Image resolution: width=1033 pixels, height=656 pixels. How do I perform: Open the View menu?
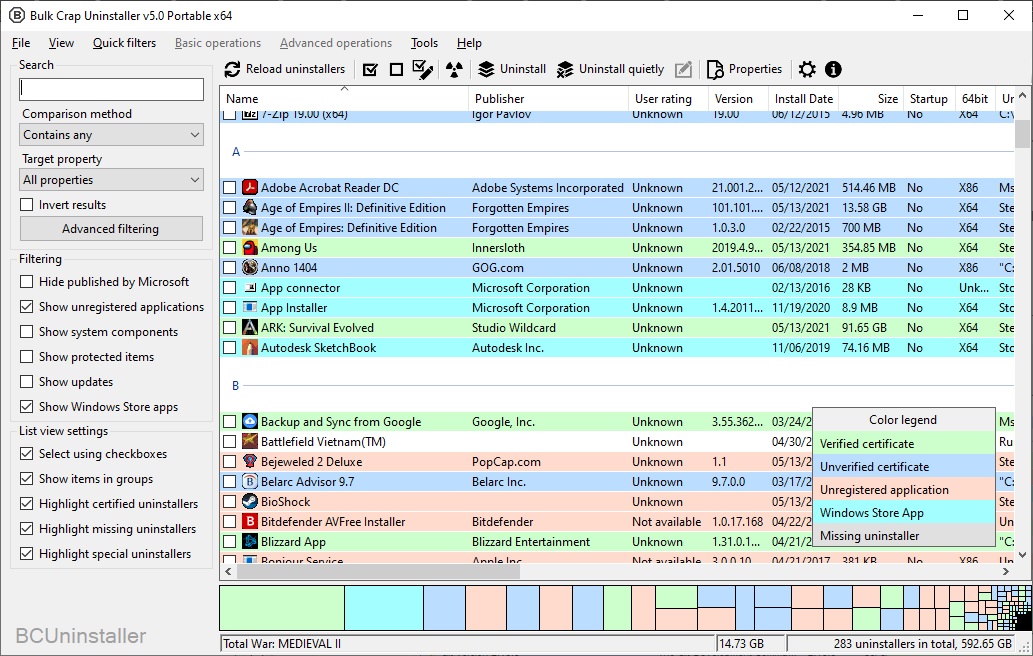click(61, 43)
